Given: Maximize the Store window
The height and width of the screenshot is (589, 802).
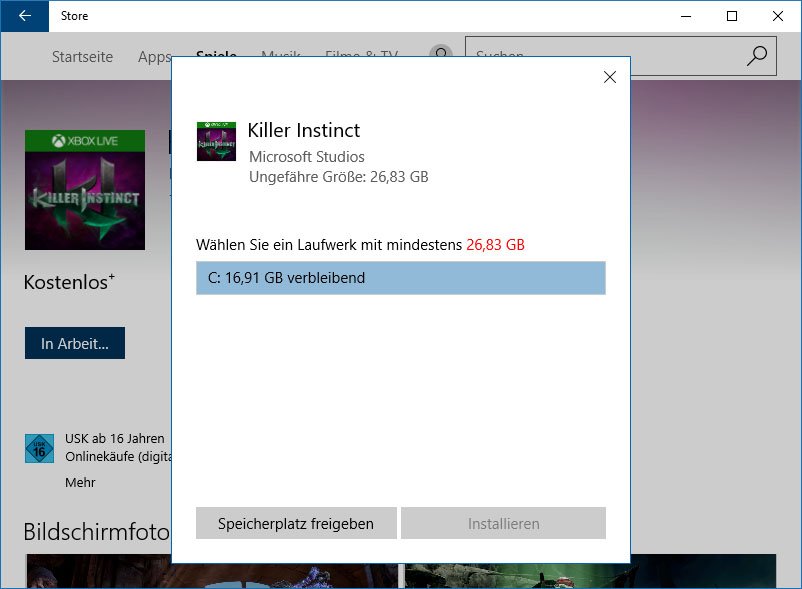Looking at the screenshot, I should pyautogui.click(x=732, y=16).
